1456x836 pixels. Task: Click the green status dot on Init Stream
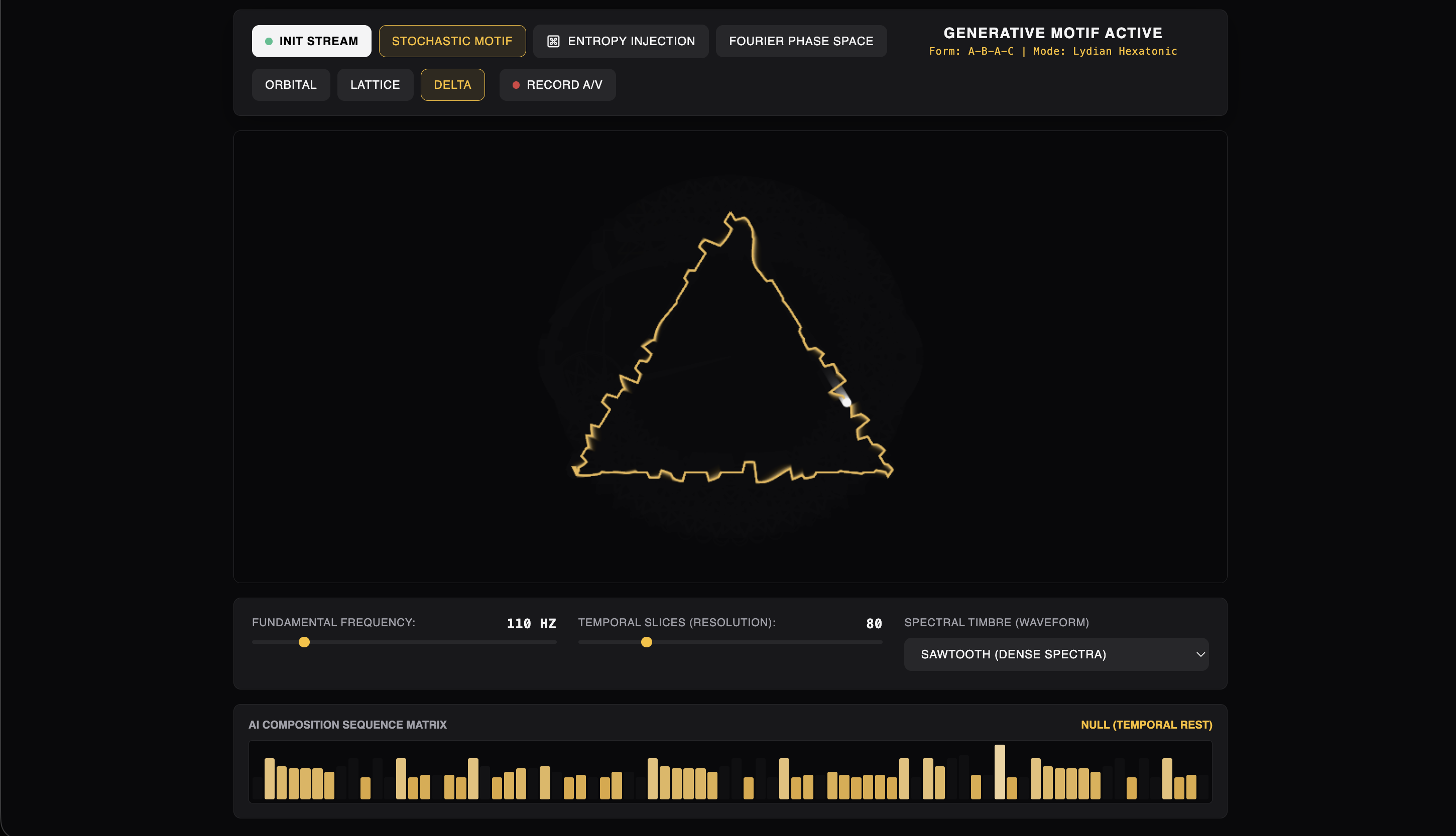pos(268,41)
